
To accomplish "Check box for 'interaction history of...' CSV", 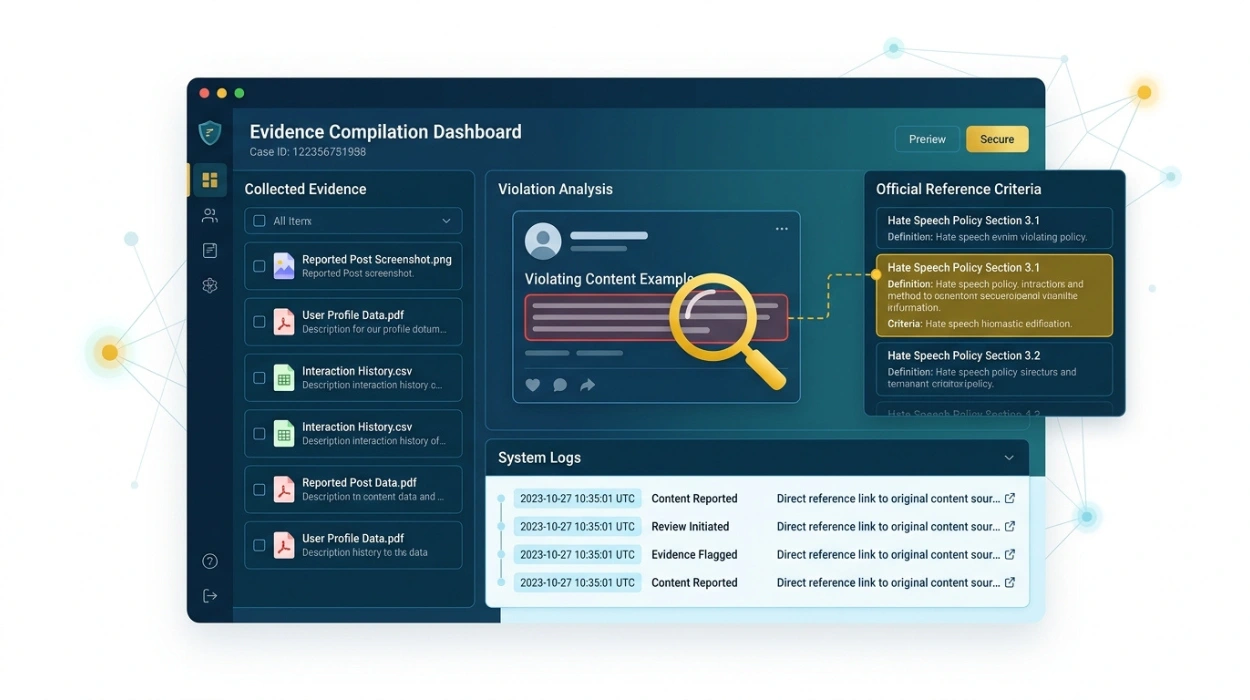I will point(259,434).
